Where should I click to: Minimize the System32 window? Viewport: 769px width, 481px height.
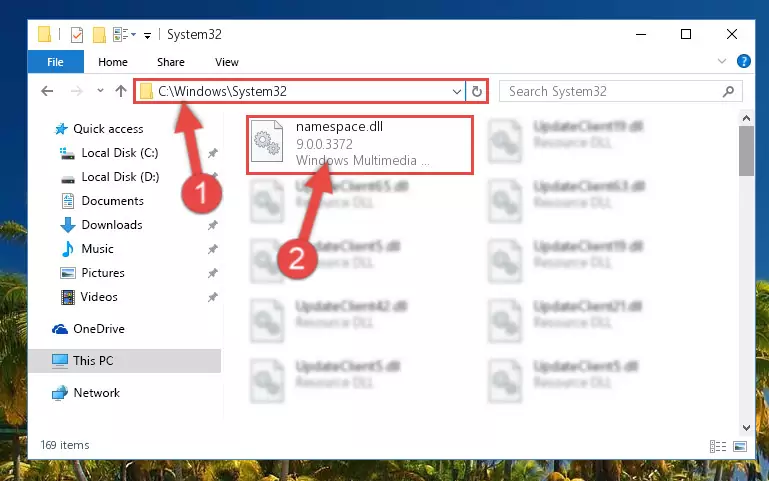(641, 34)
